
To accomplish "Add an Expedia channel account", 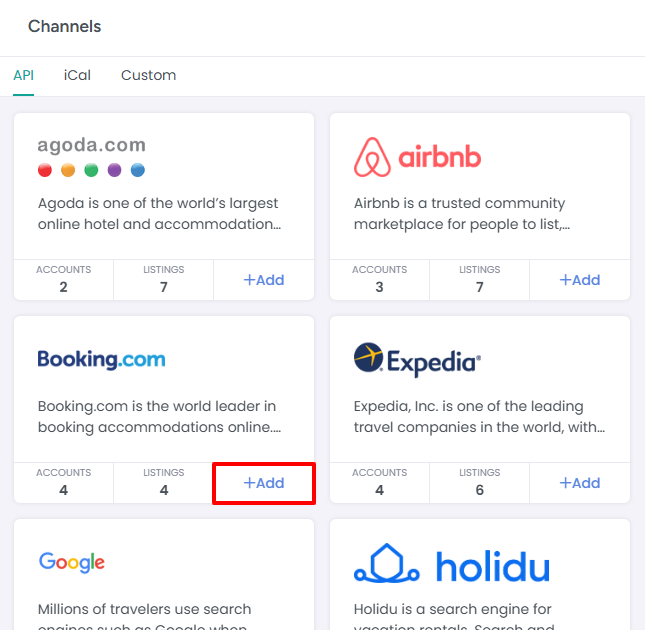I will pos(580,483).
